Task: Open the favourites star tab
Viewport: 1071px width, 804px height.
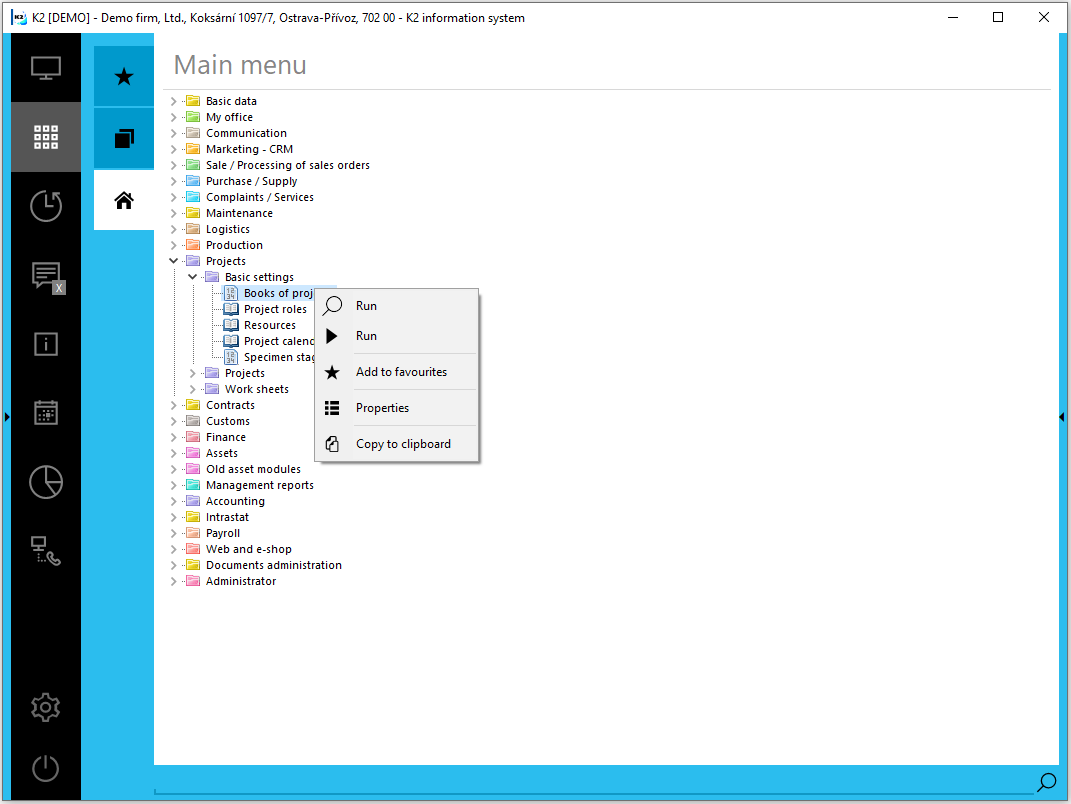Action: [x=124, y=76]
